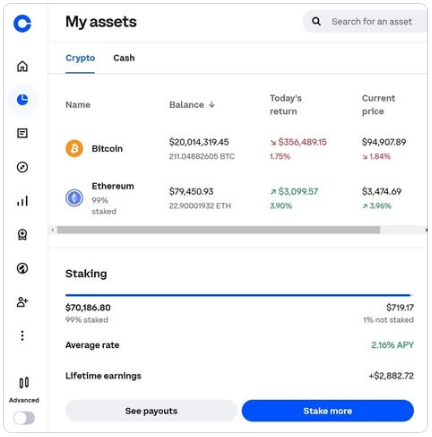
Task: Click the horizontal scrollbar under the asset table
Action: pyautogui.click(x=218, y=230)
